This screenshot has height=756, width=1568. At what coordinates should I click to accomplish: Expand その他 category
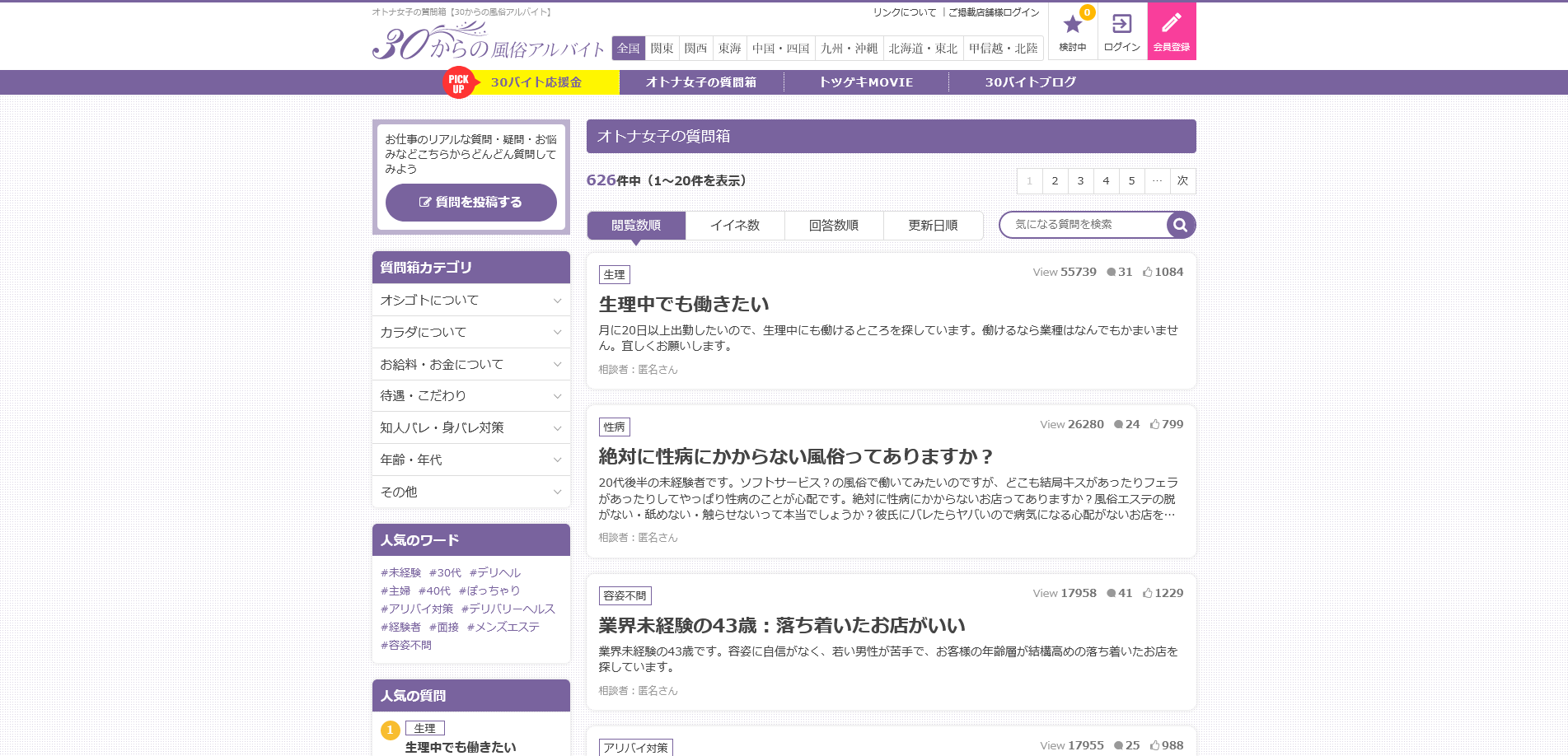[470, 492]
